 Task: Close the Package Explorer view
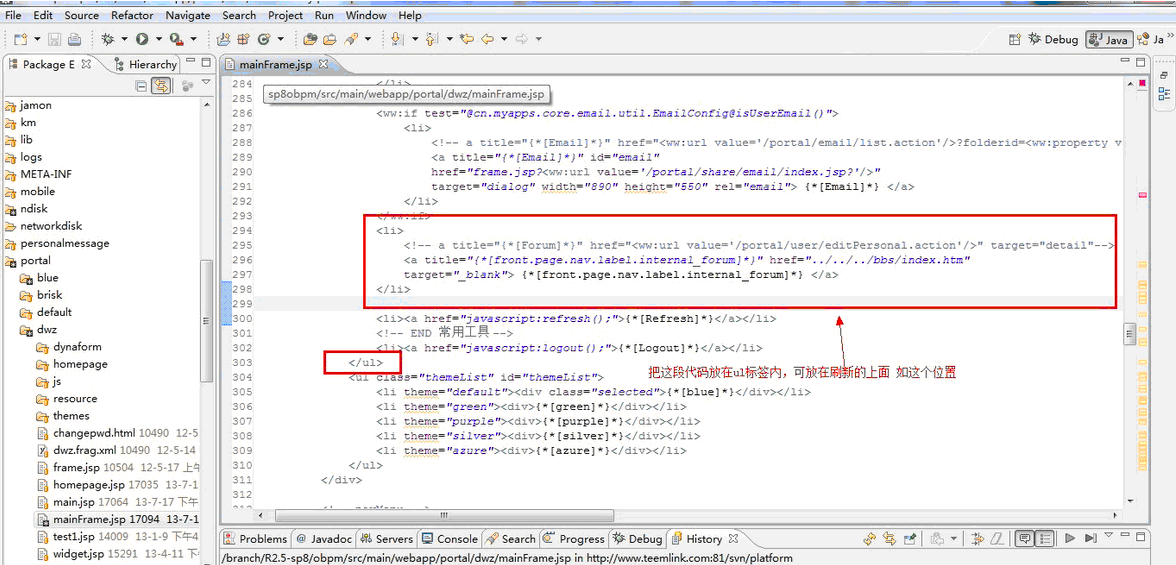click(86, 65)
